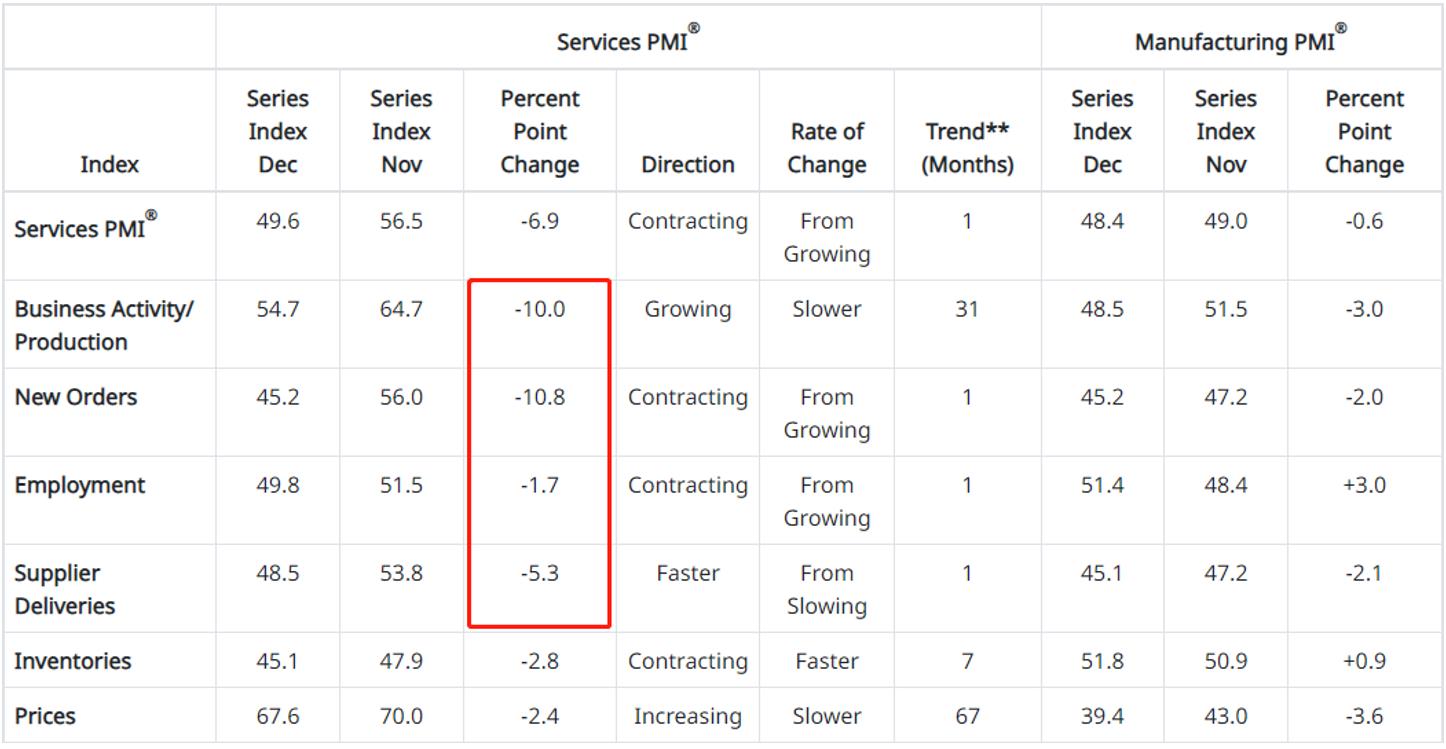Screen dimensions: 1446x749
Task: Select the Business Activity/Production row label
Action: 104,325
